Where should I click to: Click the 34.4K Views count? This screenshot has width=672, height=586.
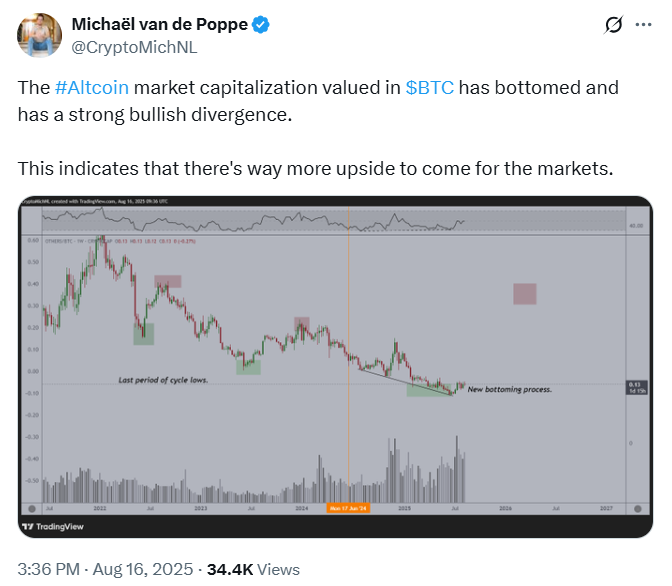[x=253, y=569]
